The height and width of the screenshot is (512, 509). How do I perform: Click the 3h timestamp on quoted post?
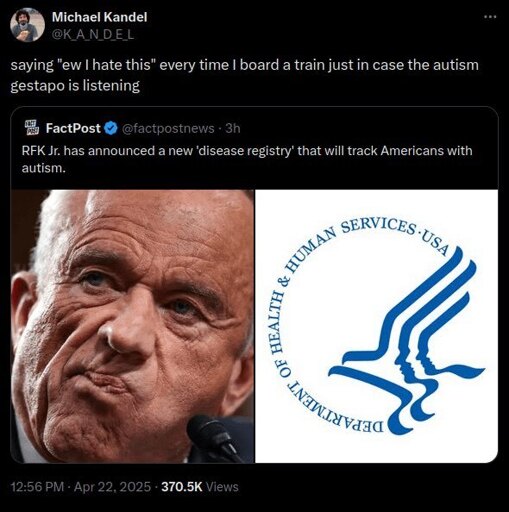click(233, 128)
